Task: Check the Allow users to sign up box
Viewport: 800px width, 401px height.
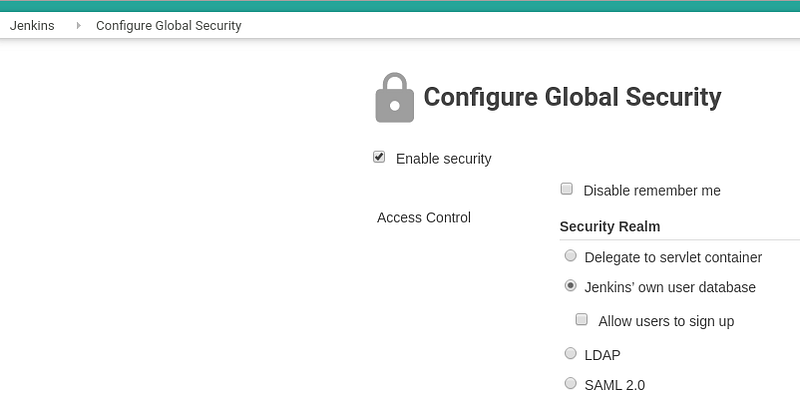Action: tap(582, 319)
